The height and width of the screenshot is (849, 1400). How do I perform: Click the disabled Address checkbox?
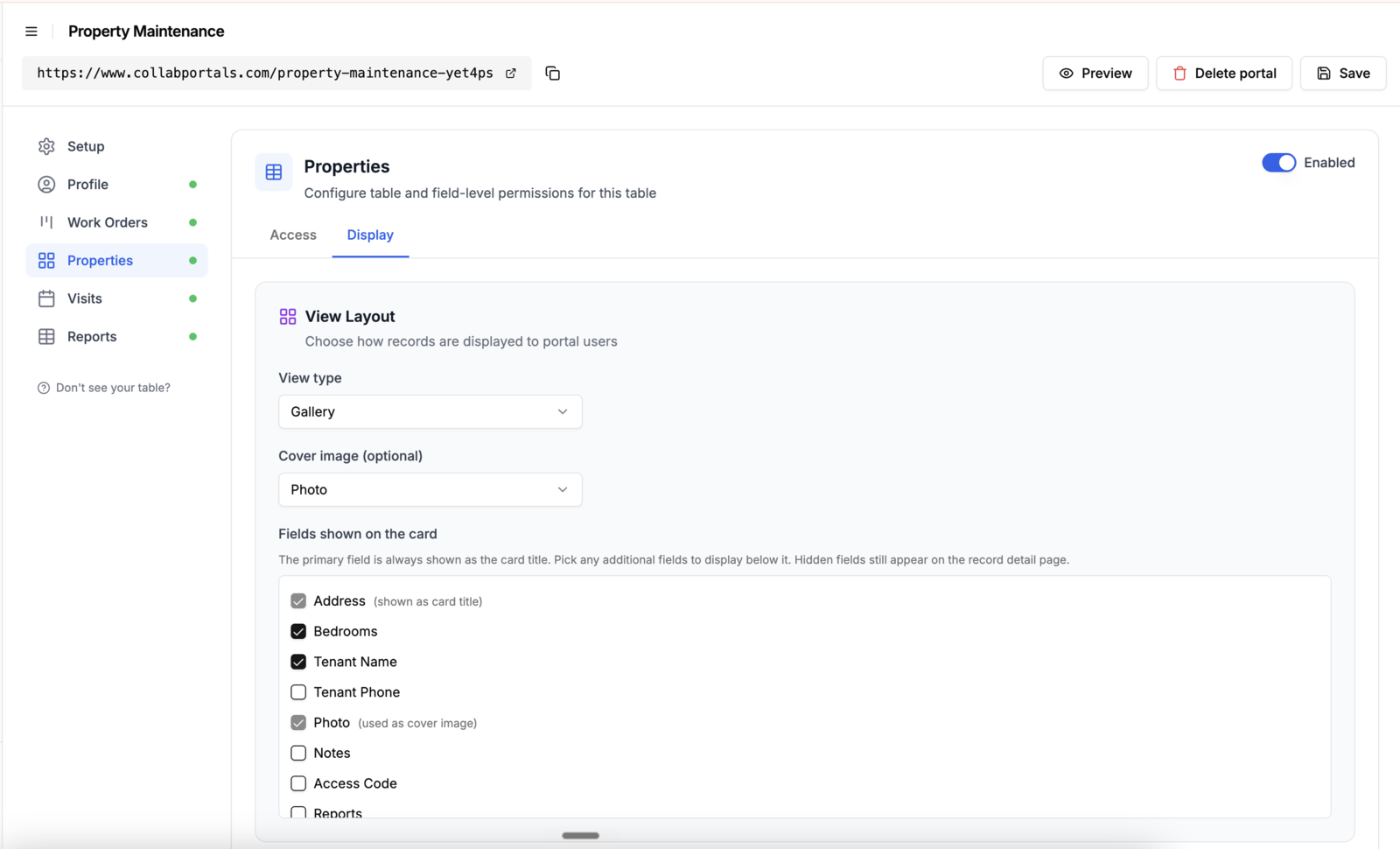[x=298, y=601]
